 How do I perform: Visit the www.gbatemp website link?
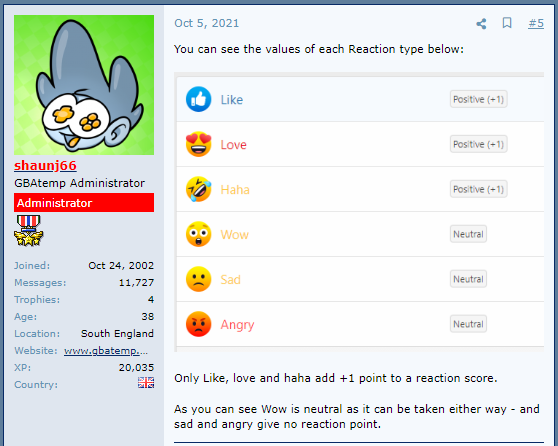pos(106,351)
